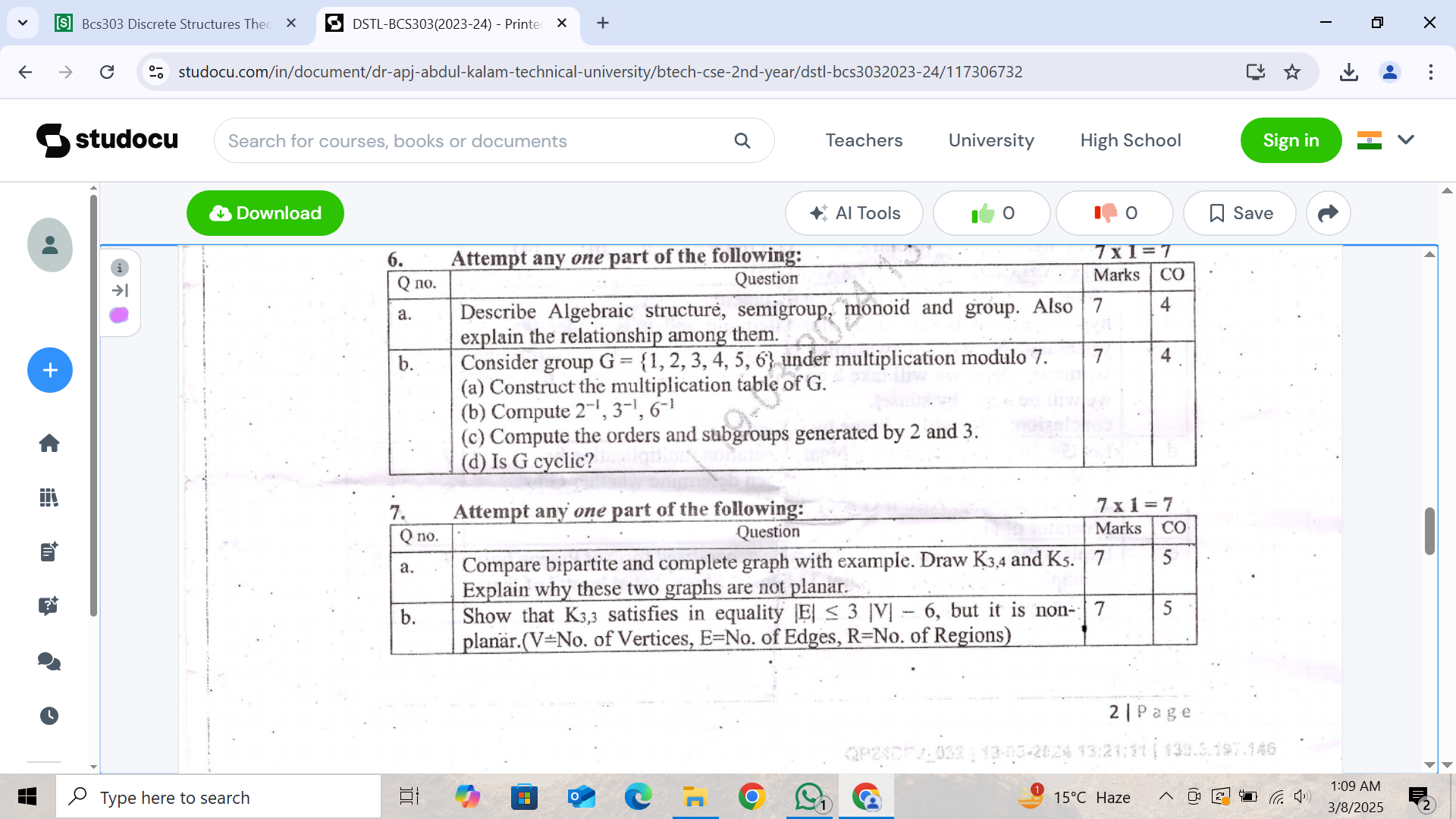The image size is (1456, 819).
Task: Expand hidden icons in system tray
Action: pyautogui.click(x=1166, y=796)
